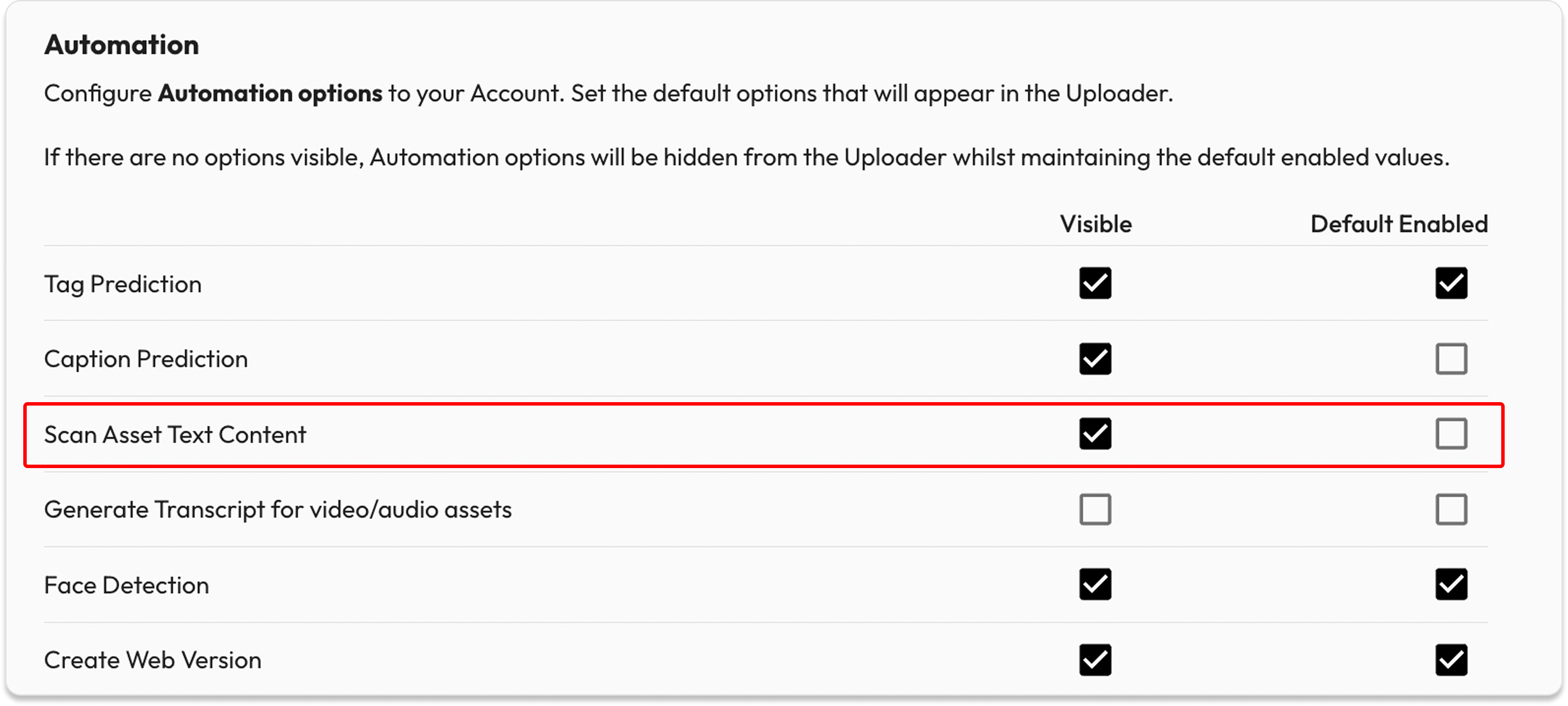Image resolution: width=1568 pixels, height=706 pixels.
Task: Uncheck Visible for Scan Asset Text Content
Action: (1095, 434)
